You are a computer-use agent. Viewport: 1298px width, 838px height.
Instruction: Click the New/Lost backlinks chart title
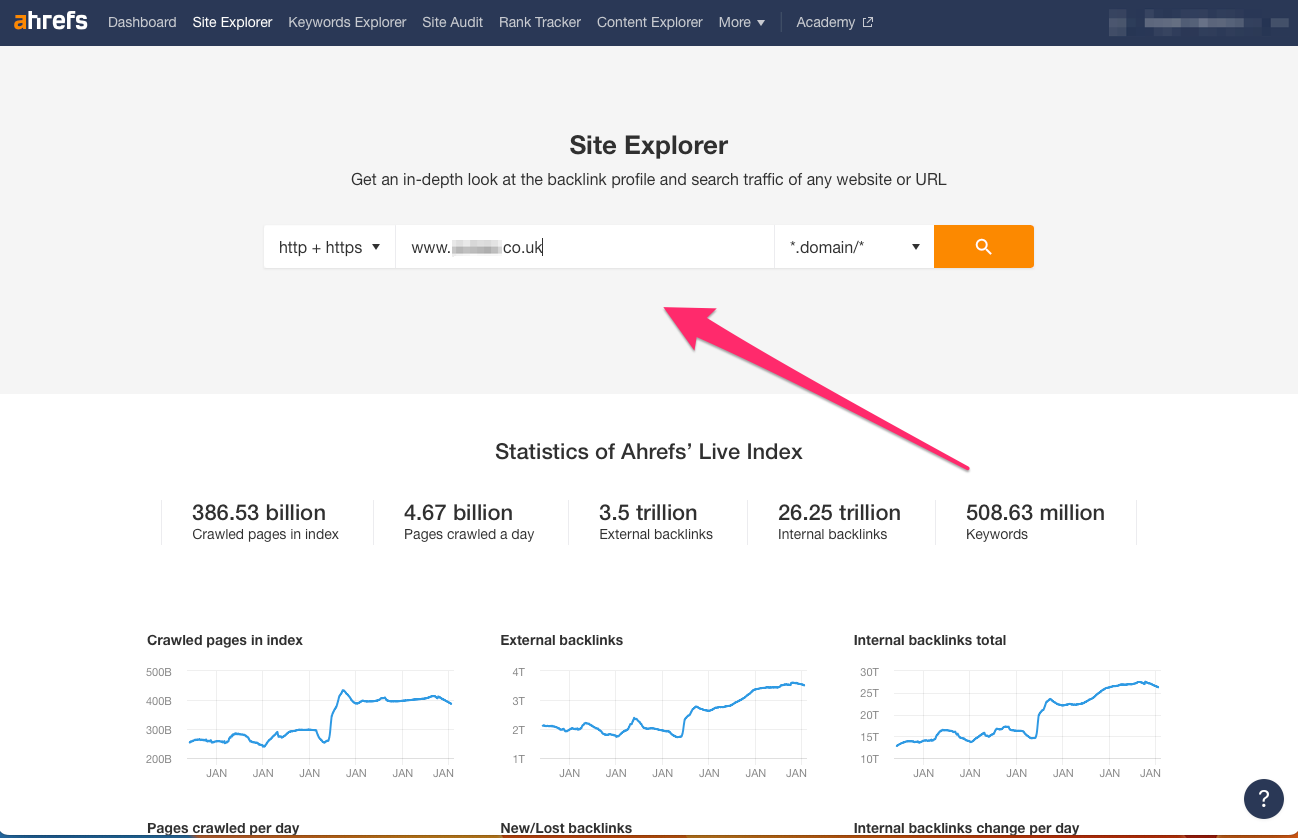tap(566, 828)
